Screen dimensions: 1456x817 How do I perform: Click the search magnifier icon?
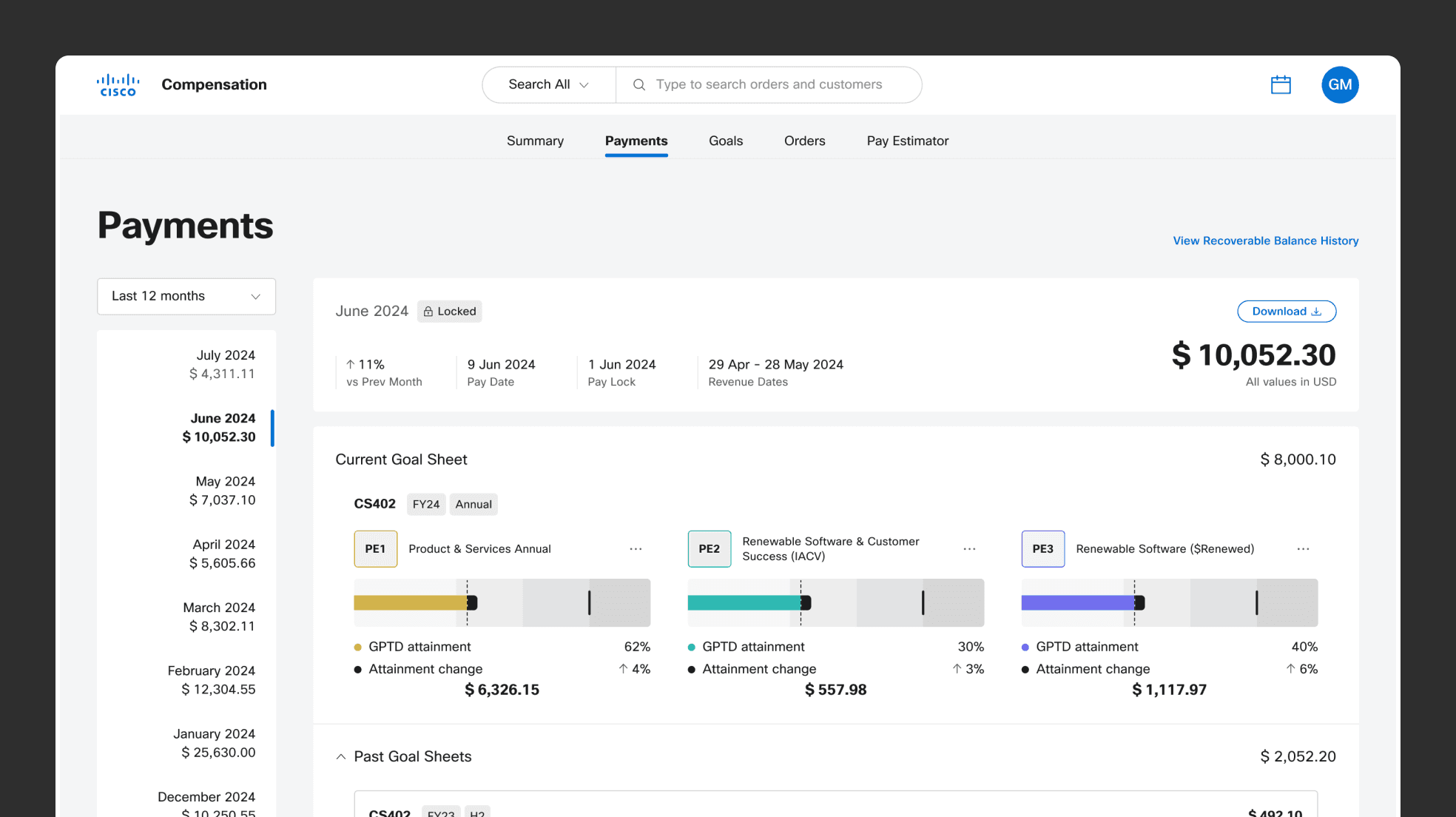(639, 85)
